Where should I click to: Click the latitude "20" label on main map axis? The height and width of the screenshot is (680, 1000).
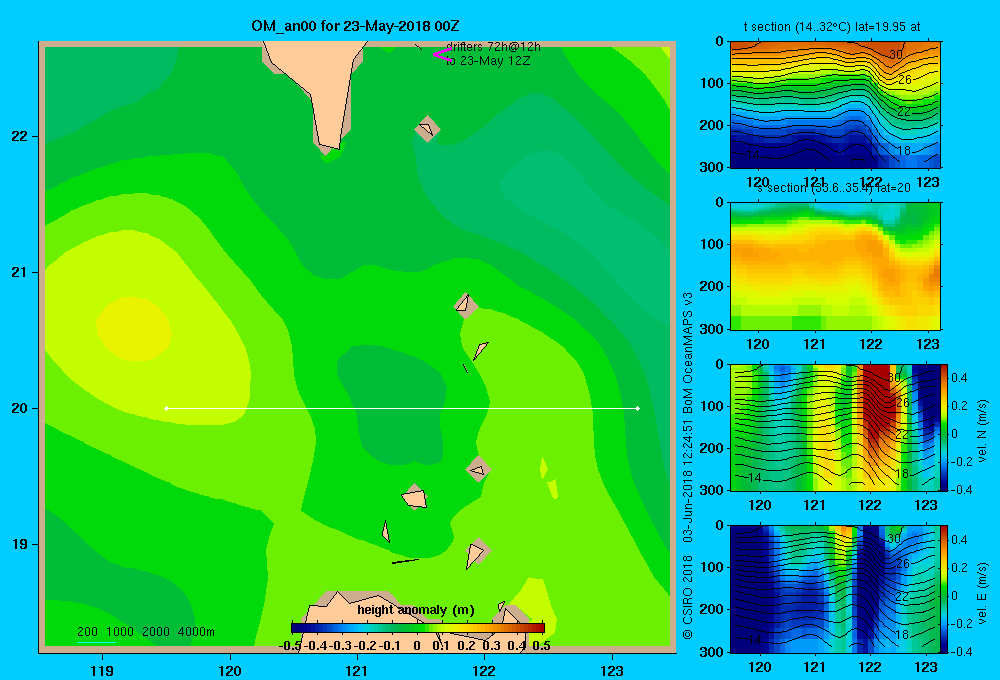point(20,408)
